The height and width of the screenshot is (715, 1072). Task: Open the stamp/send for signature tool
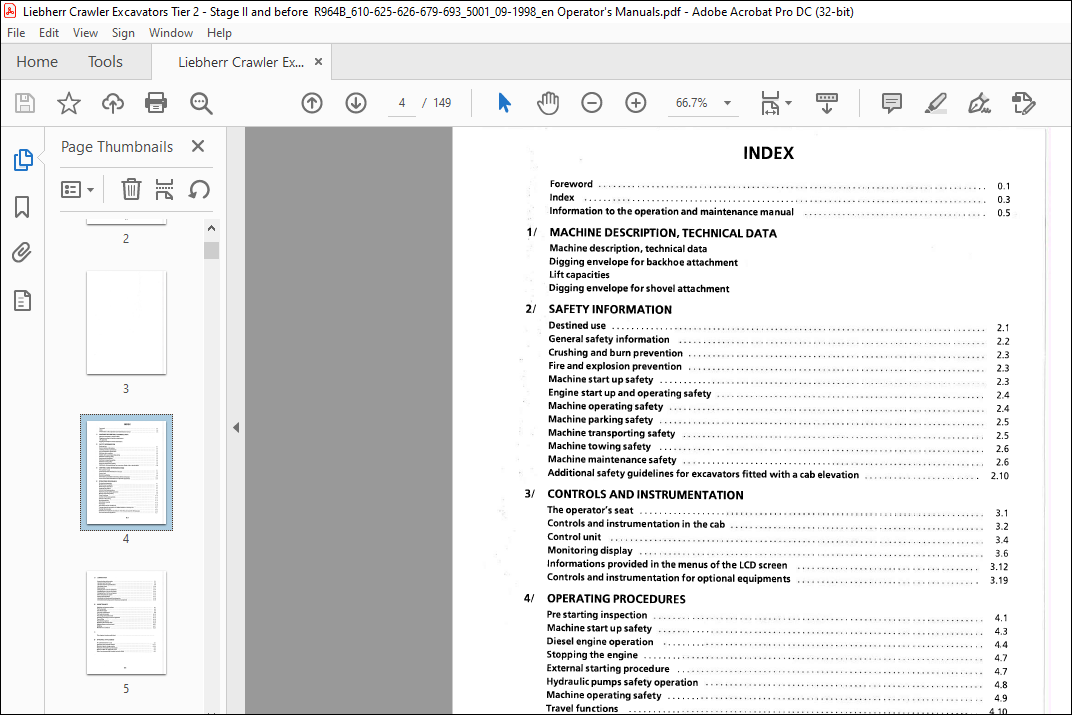pos(1023,103)
